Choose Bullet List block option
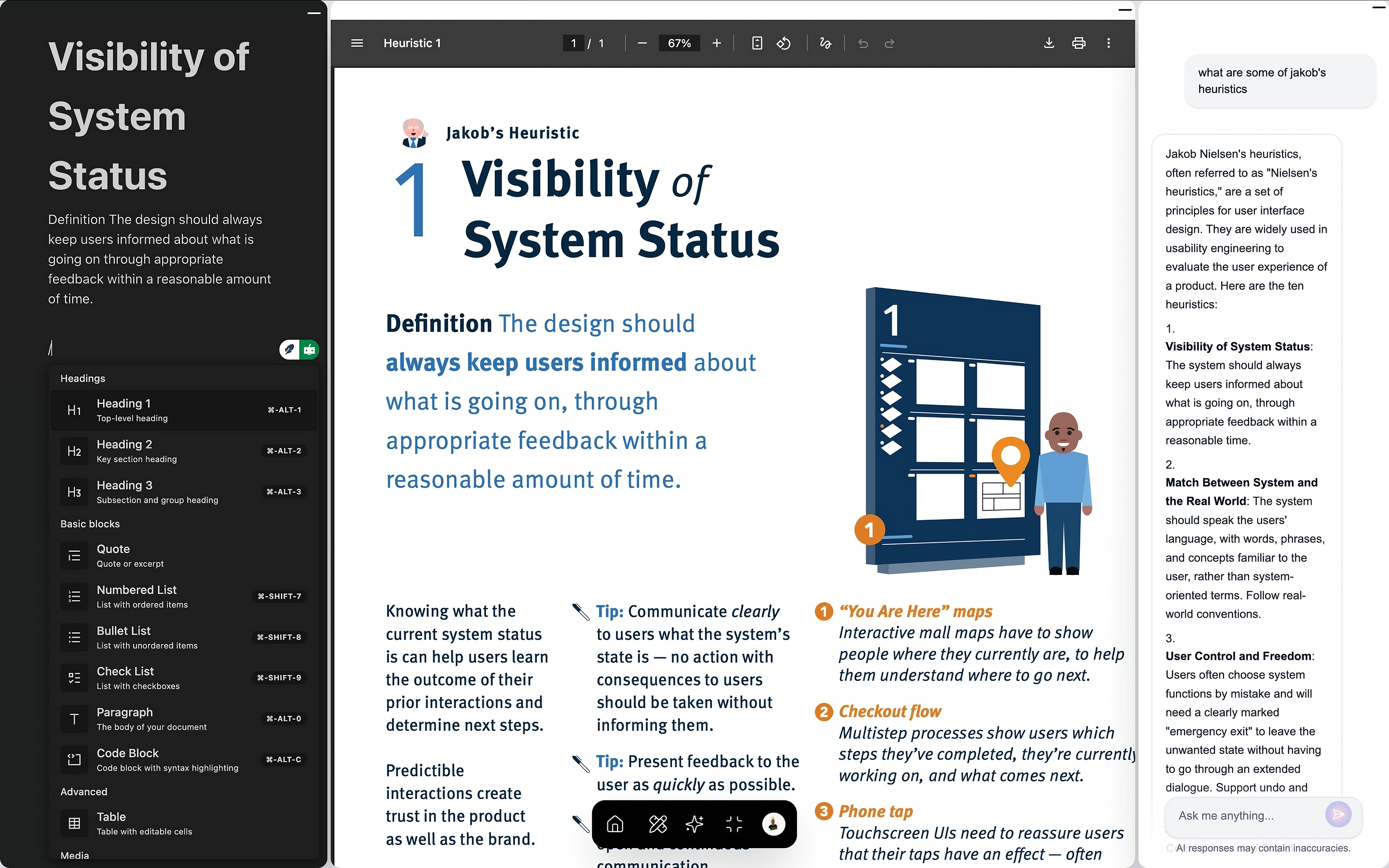 pyautogui.click(x=184, y=637)
